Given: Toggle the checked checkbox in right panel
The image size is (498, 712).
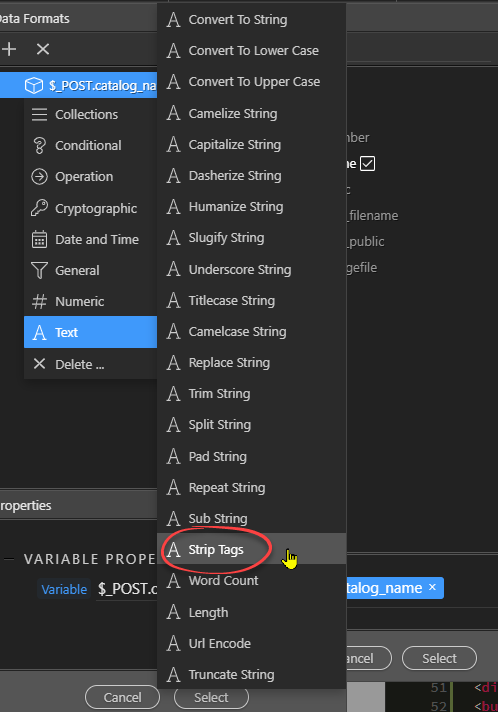Looking at the screenshot, I should (367, 163).
